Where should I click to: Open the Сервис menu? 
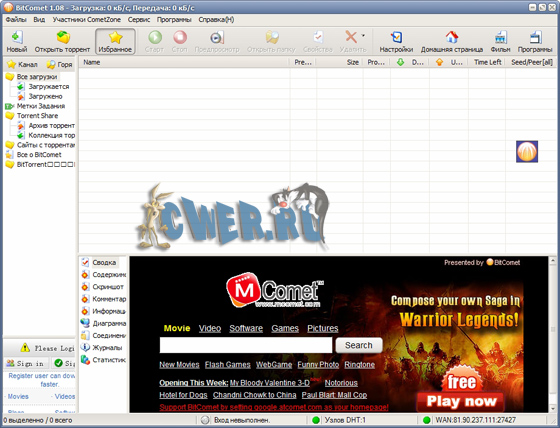click(x=139, y=20)
